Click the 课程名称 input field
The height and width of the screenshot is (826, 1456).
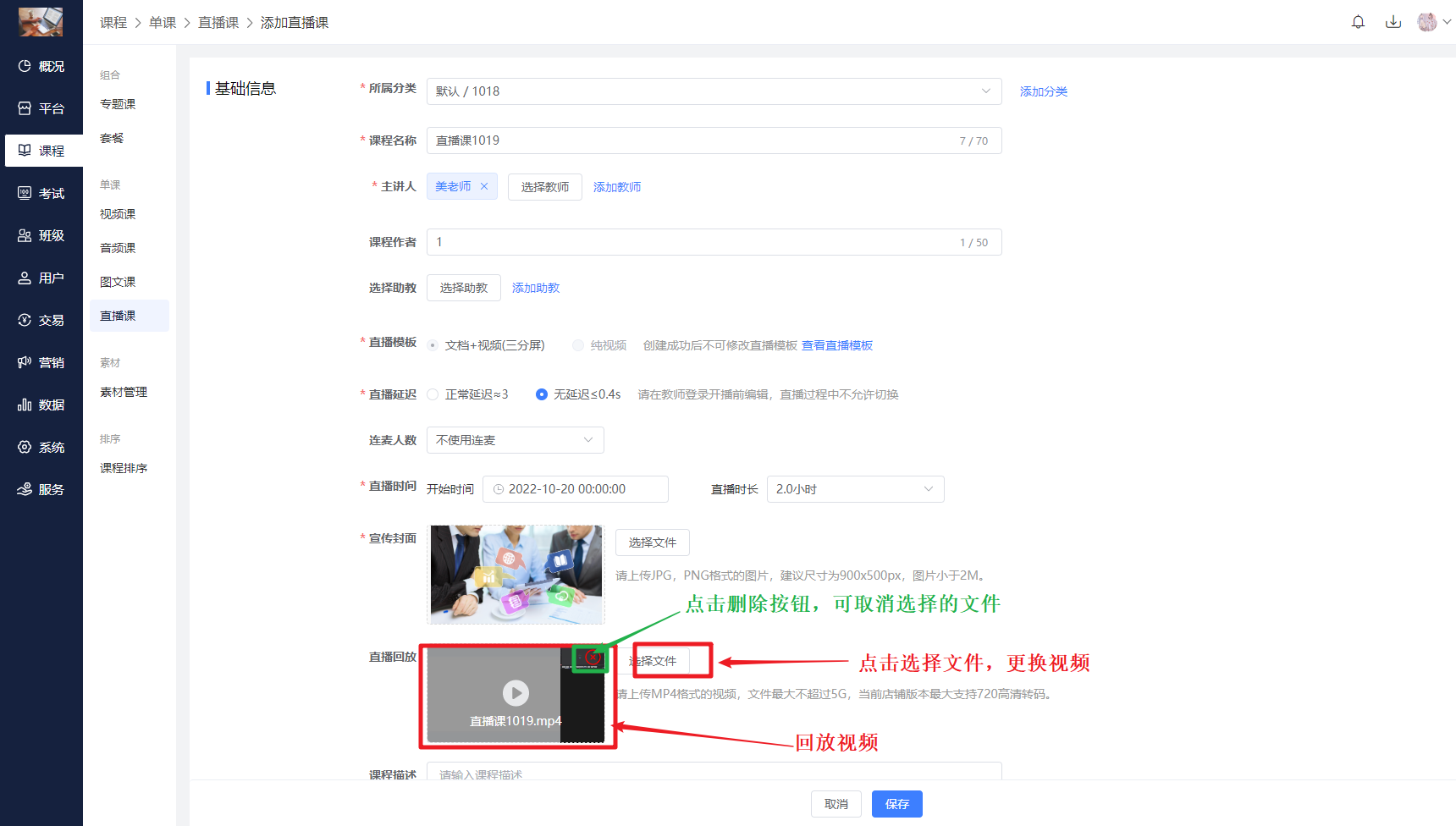click(x=714, y=140)
